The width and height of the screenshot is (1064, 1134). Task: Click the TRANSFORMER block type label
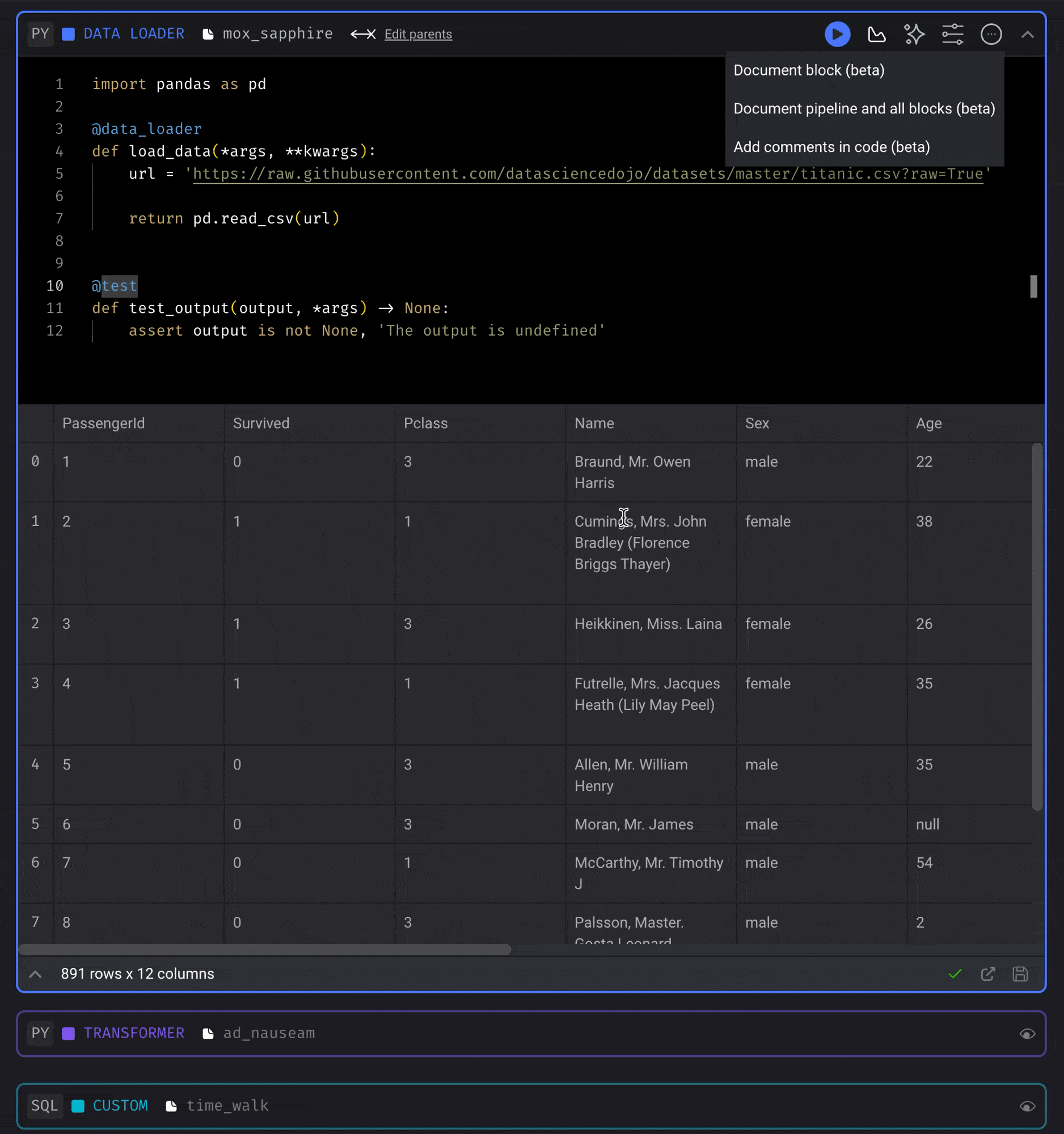click(134, 1033)
